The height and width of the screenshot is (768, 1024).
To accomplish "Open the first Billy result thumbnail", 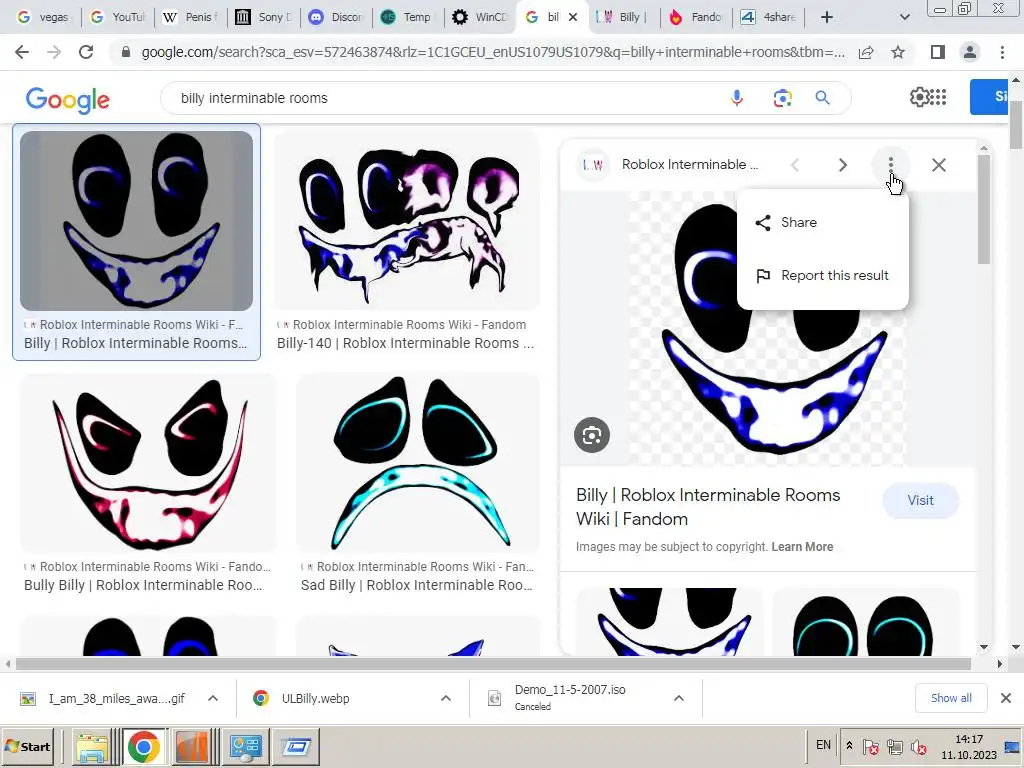I will coord(136,221).
